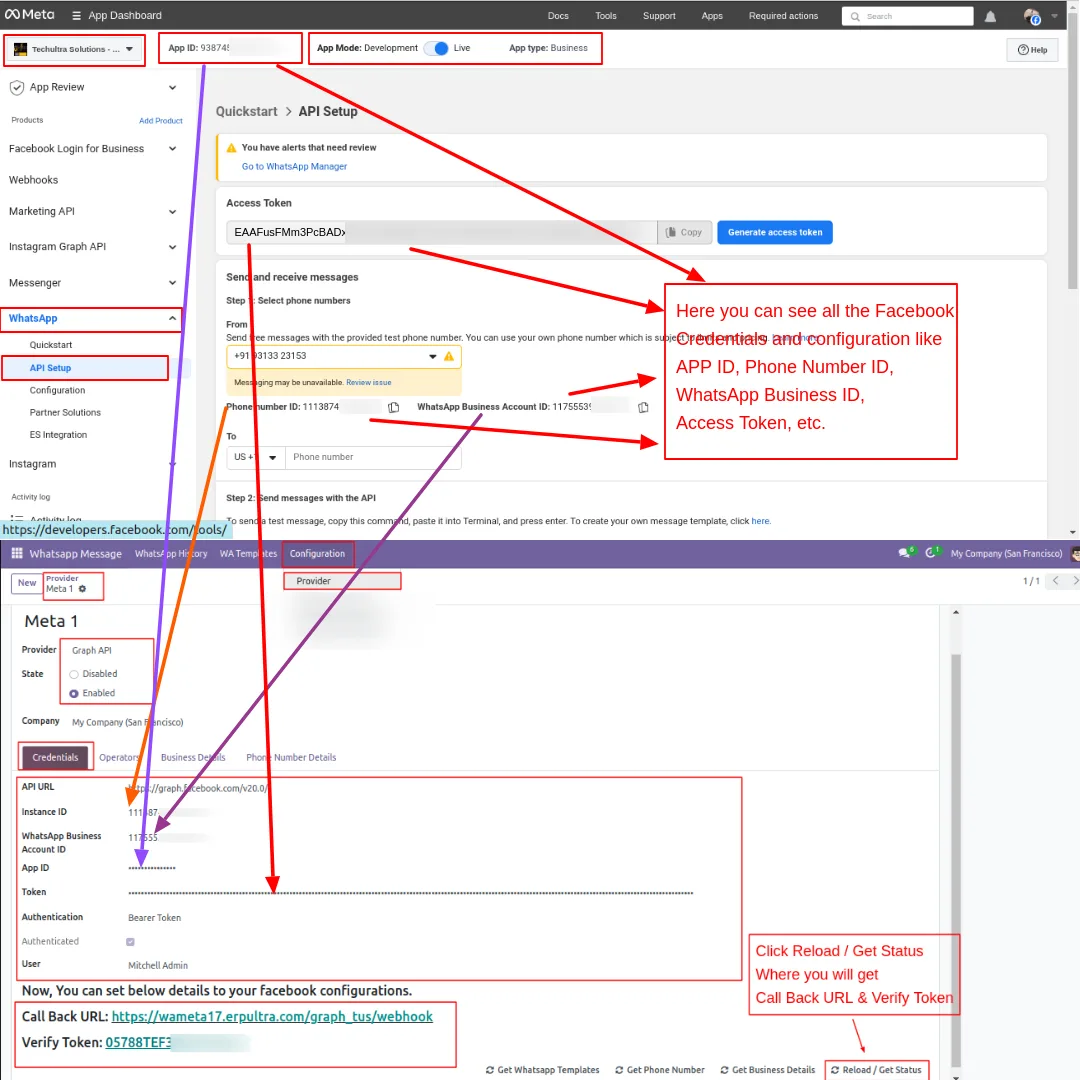1080x1080 pixels.
Task: Open the Call Back URL link
Action: [x=272, y=1017]
